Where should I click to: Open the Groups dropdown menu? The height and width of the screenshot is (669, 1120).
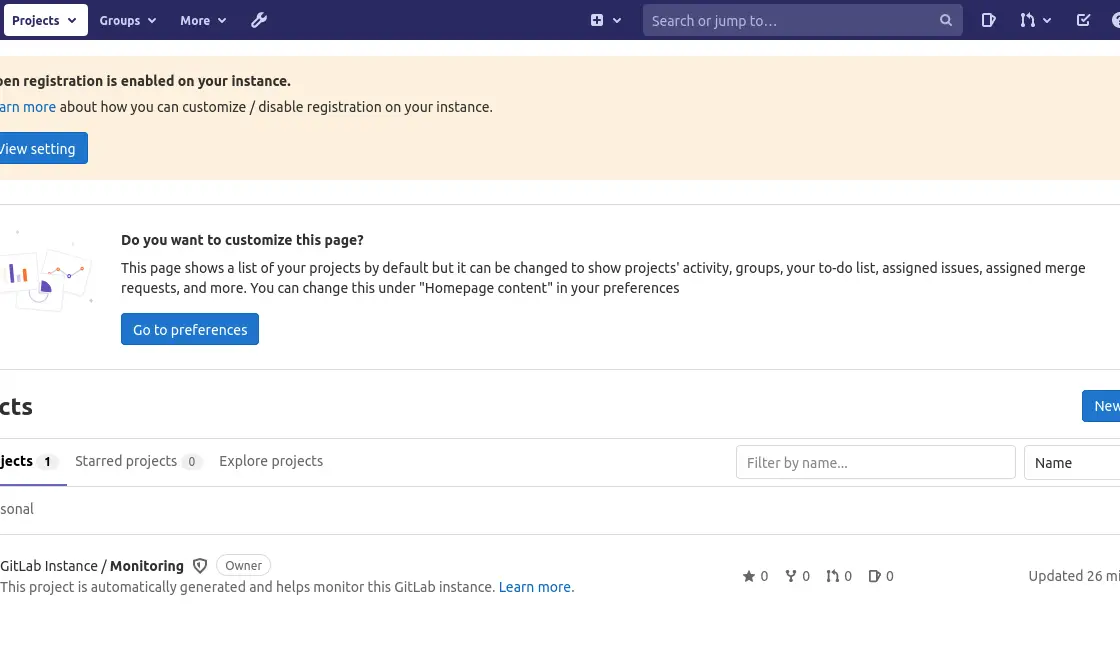click(128, 20)
